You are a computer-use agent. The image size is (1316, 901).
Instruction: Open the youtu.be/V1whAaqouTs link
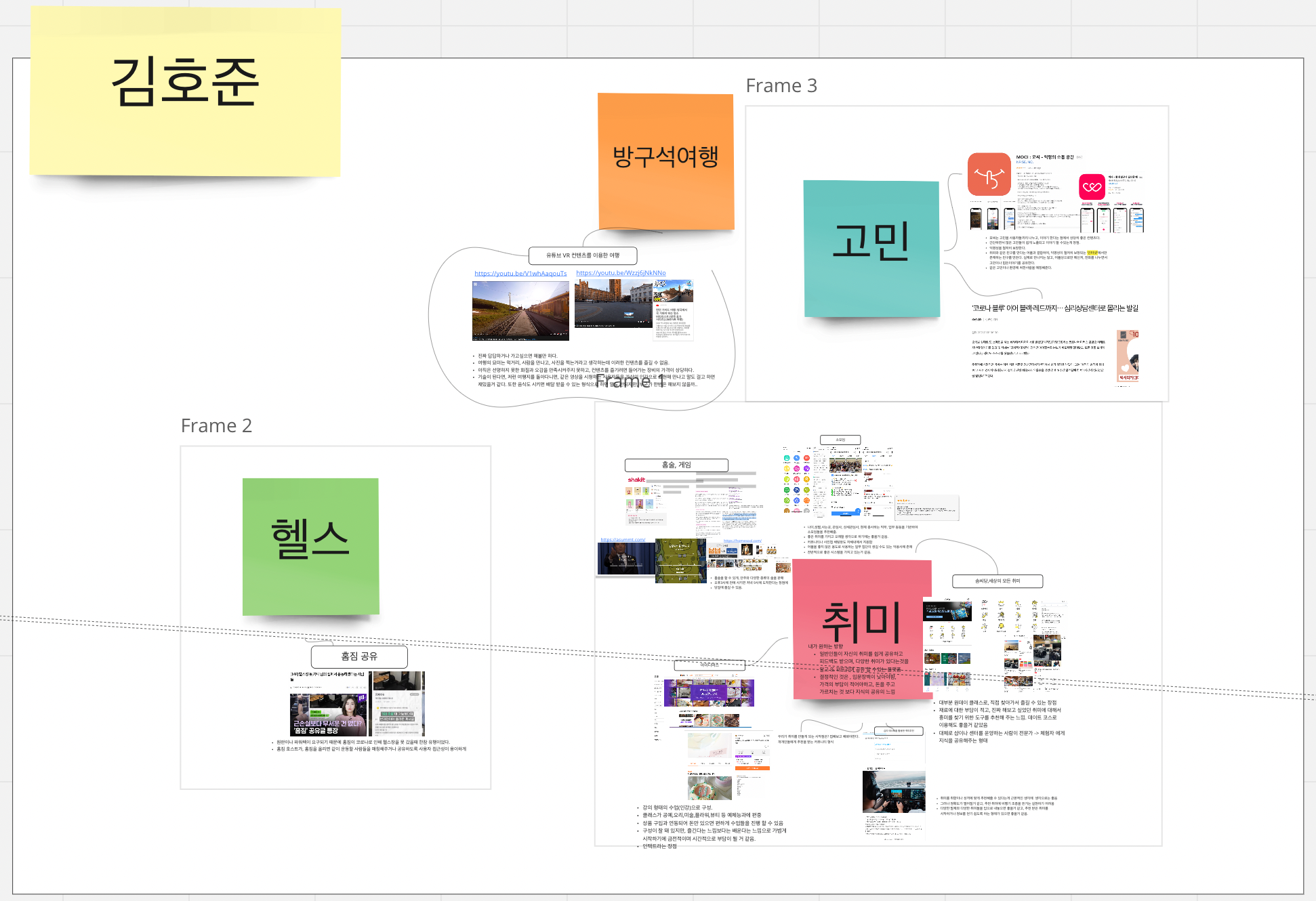[520, 274]
